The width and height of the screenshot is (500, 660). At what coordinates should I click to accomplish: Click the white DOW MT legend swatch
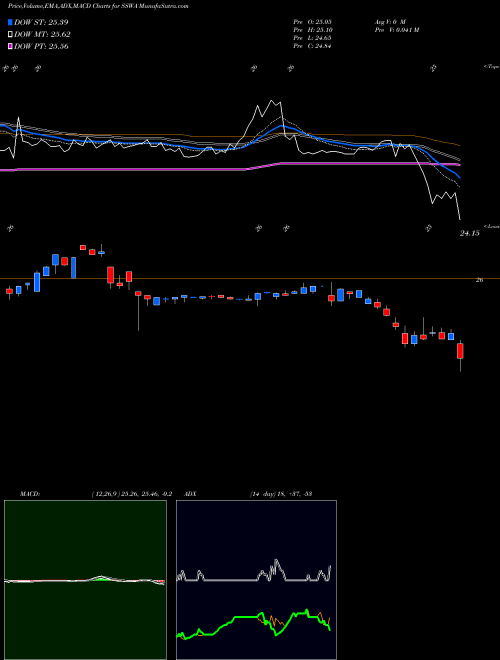pos(10,34)
